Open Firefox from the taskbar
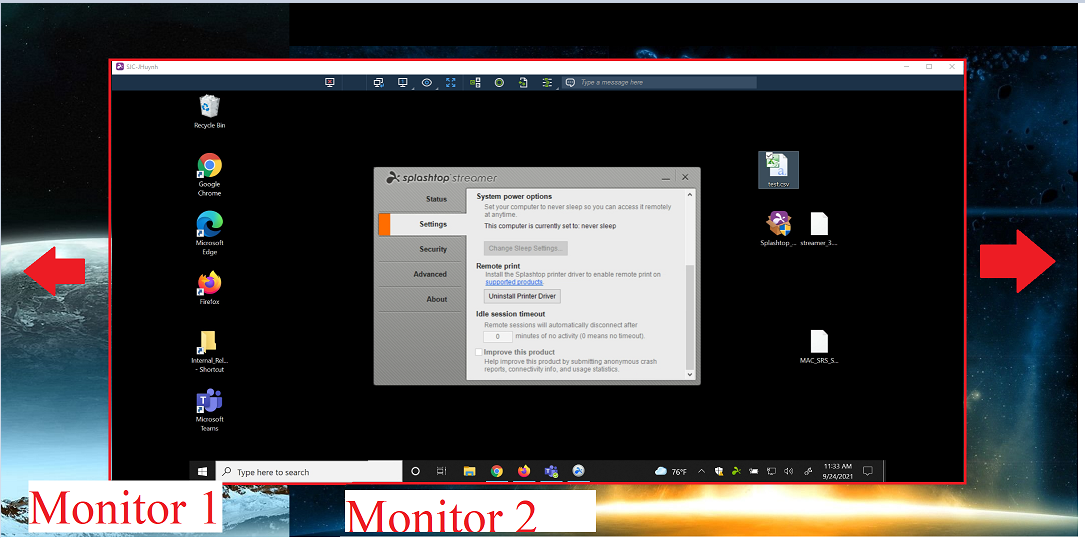The height and width of the screenshot is (538, 1085). [524, 472]
